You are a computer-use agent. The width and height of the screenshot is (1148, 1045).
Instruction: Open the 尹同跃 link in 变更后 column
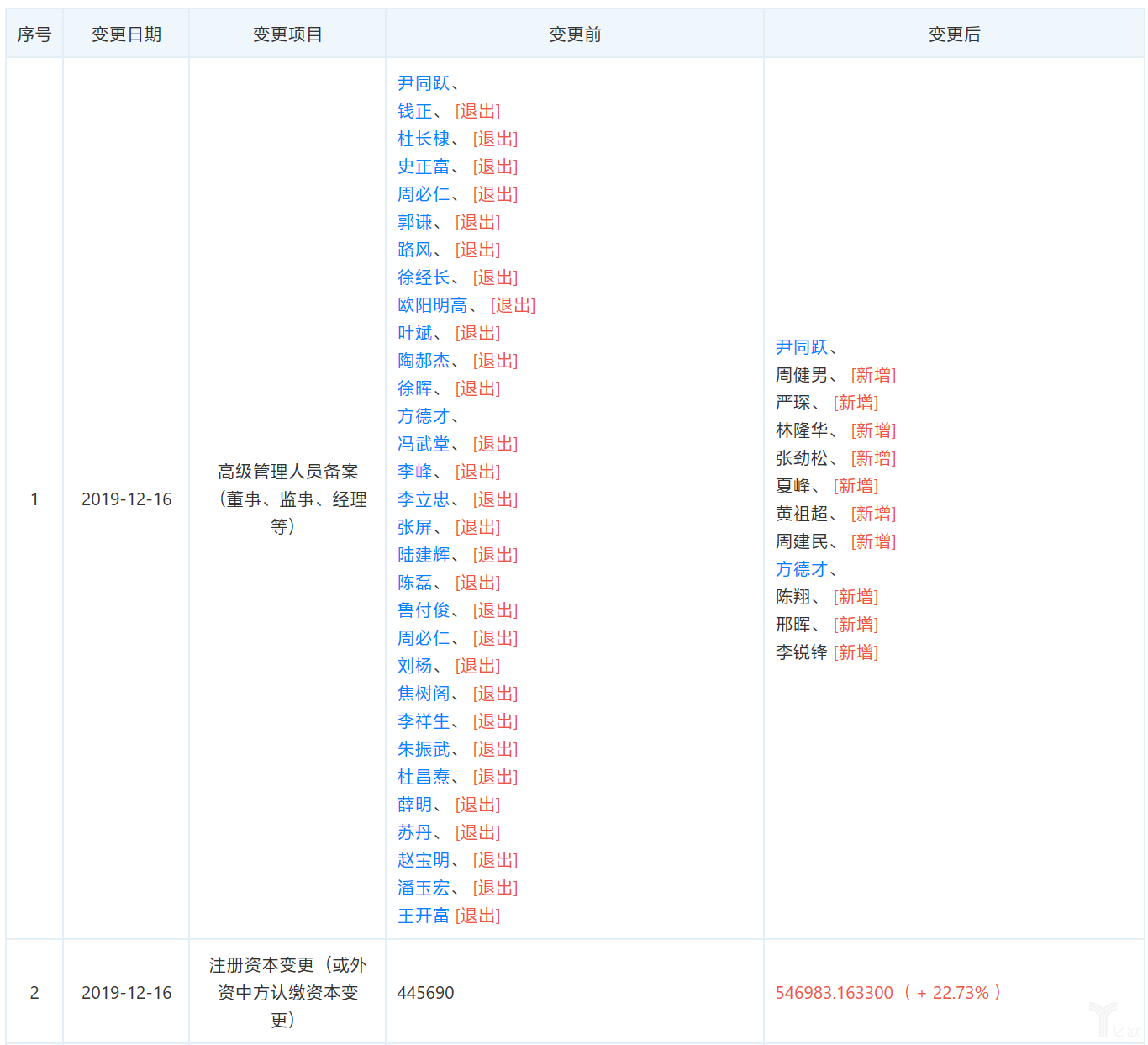802,347
